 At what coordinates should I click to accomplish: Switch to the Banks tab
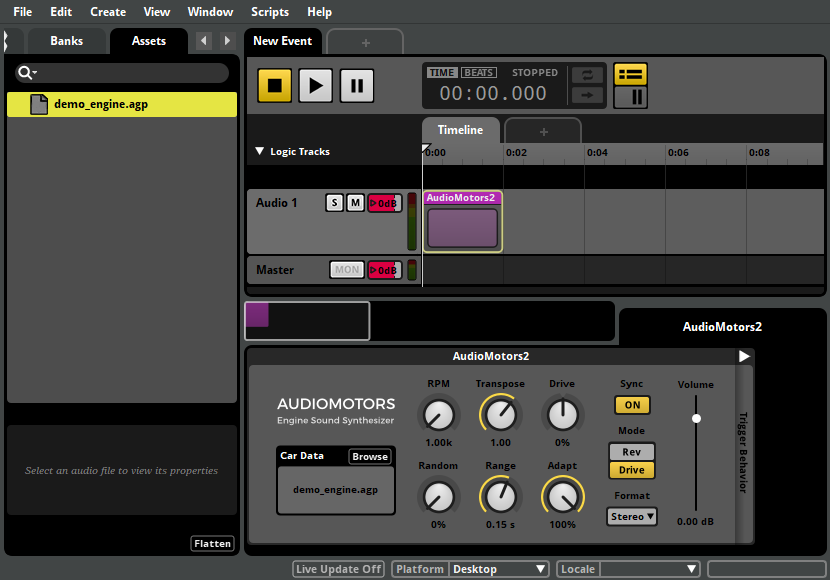67,41
